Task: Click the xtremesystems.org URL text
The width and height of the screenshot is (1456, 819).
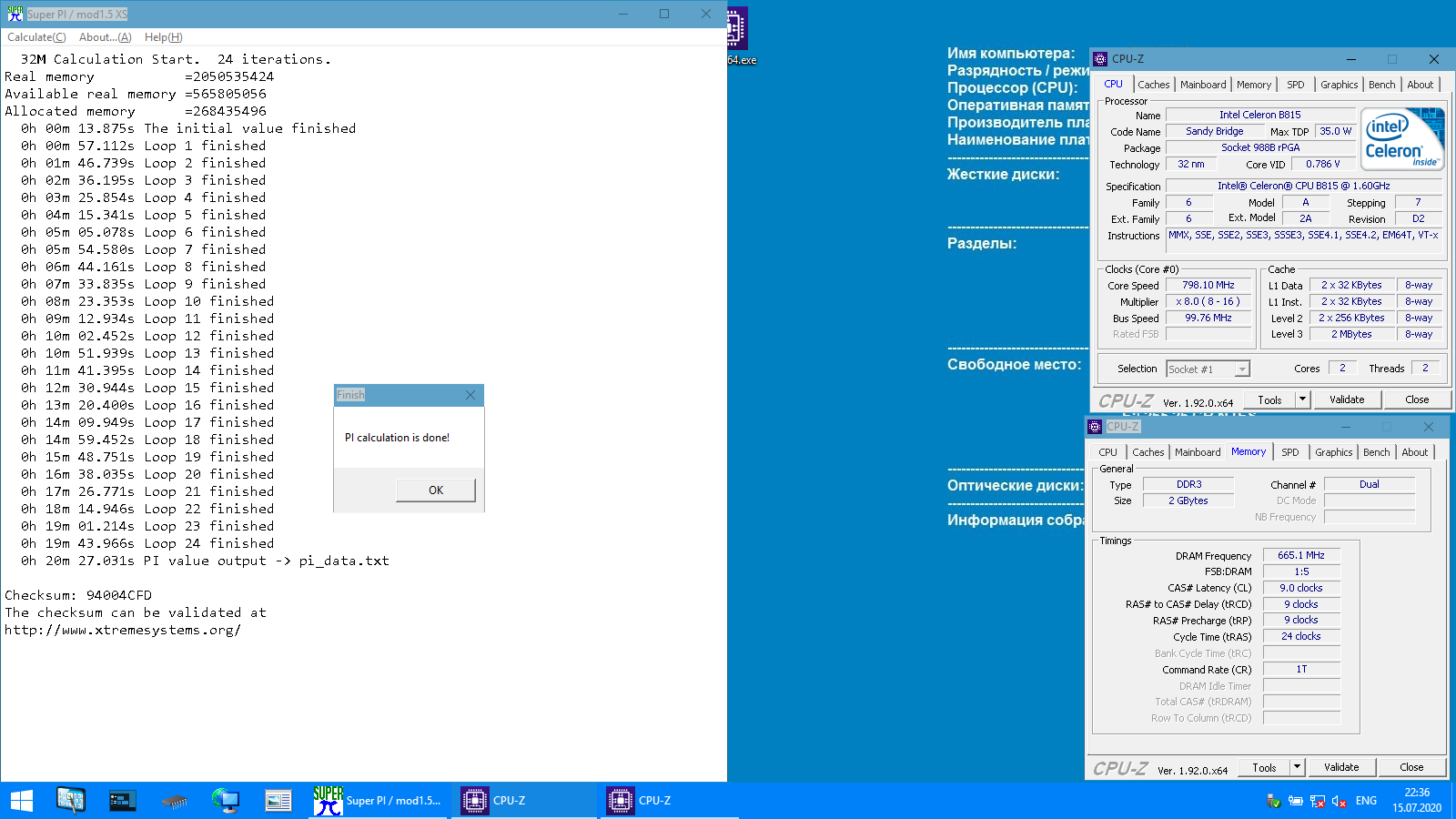Action: coord(123,630)
